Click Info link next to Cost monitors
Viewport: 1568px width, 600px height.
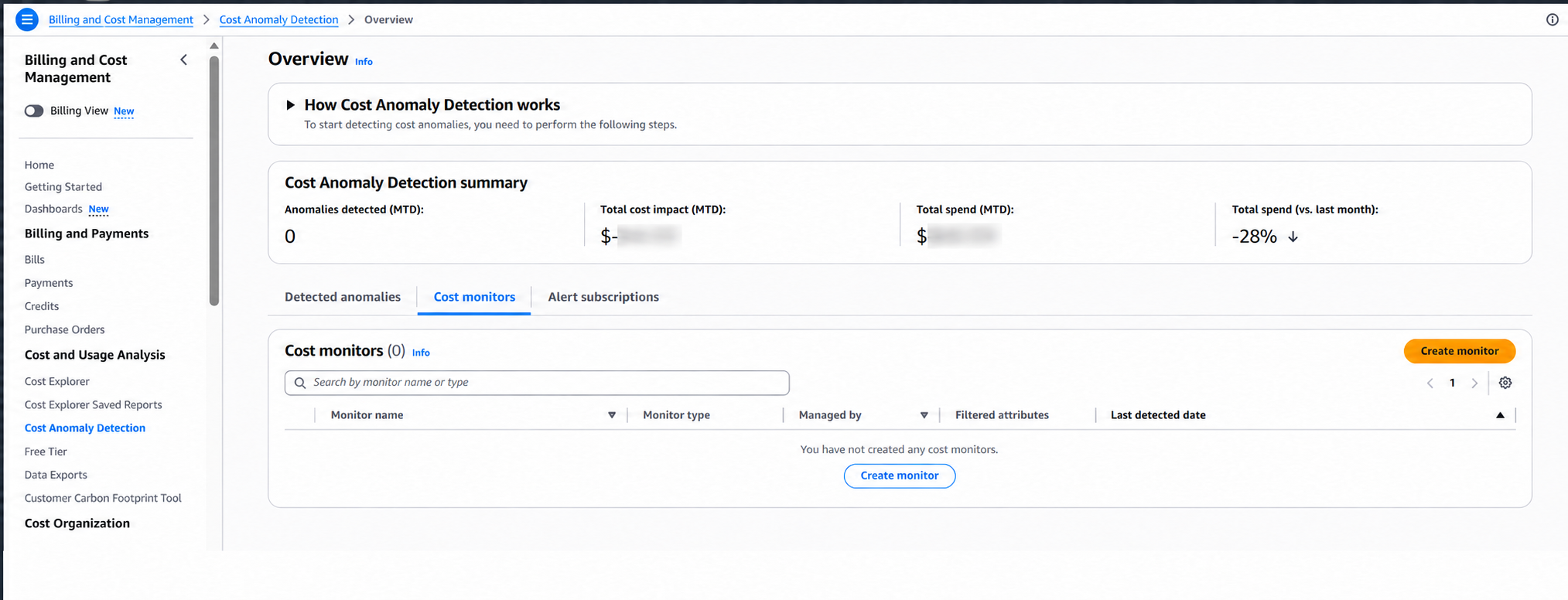[421, 353]
